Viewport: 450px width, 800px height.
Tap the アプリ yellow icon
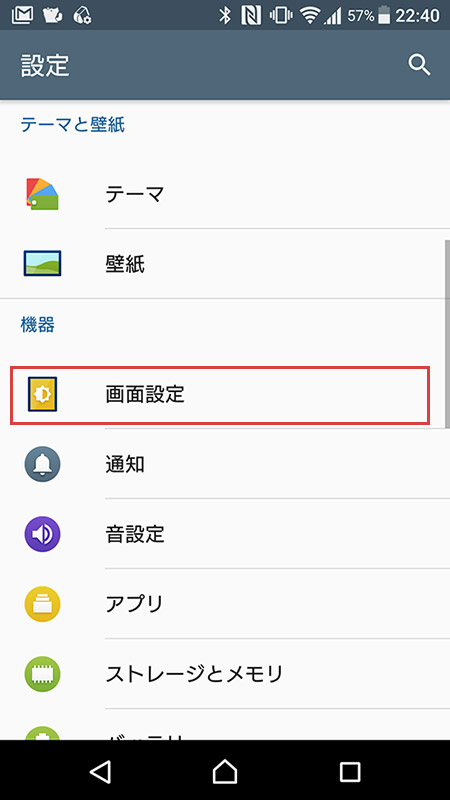pos(42,604)
